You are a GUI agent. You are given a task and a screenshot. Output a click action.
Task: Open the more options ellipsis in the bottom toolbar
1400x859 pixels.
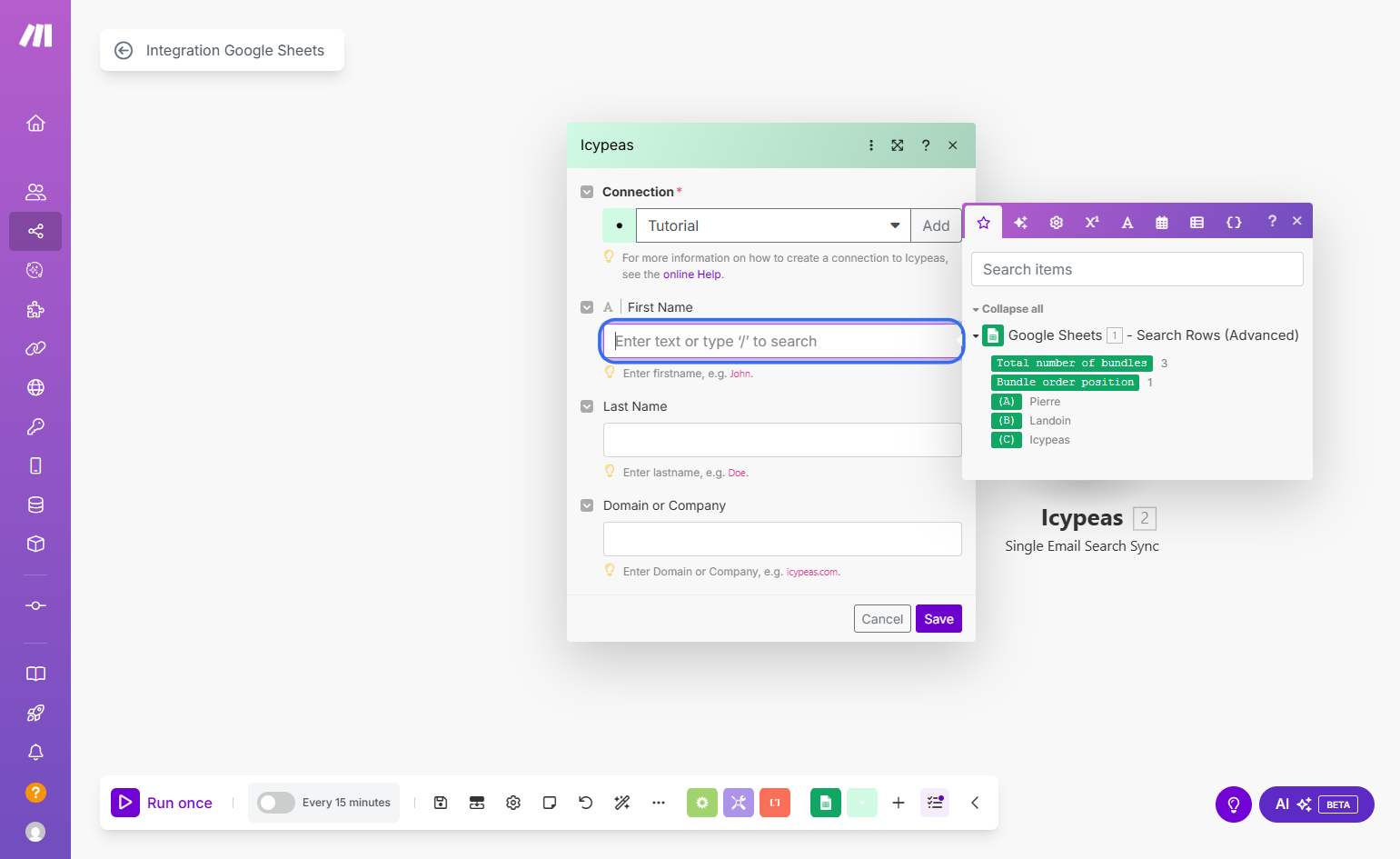tap(659, 803)
